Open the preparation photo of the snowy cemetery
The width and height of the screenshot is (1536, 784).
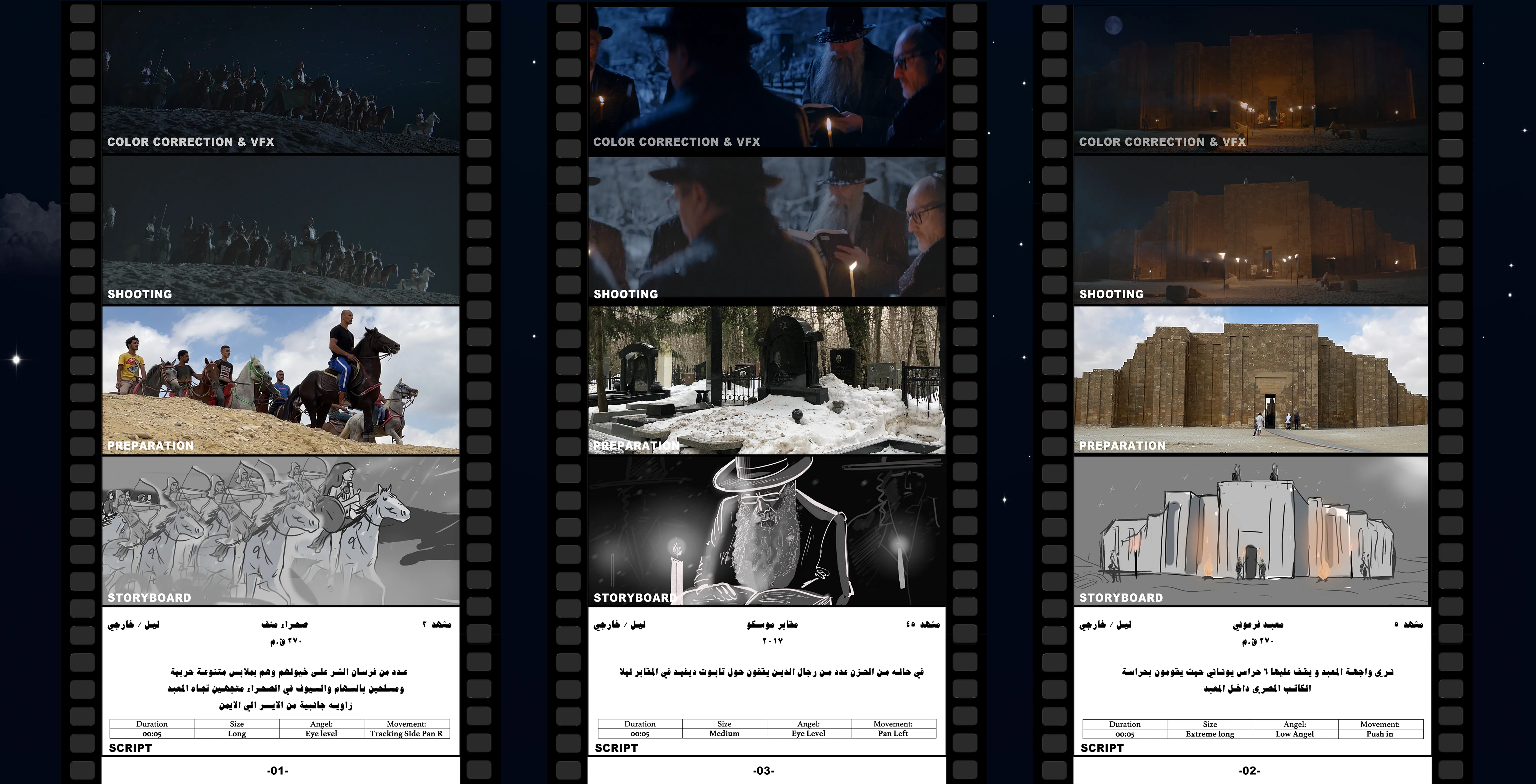767,380
